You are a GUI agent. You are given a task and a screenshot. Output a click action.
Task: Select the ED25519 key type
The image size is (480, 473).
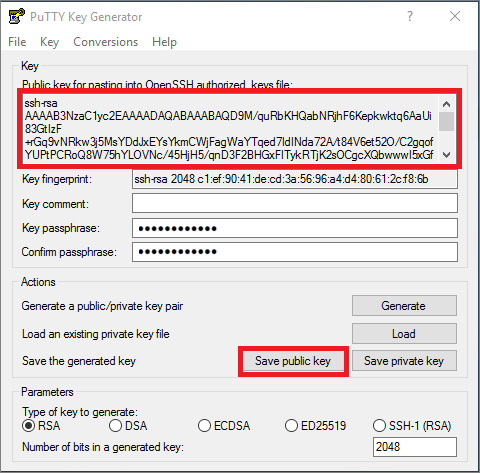[315, 426]
